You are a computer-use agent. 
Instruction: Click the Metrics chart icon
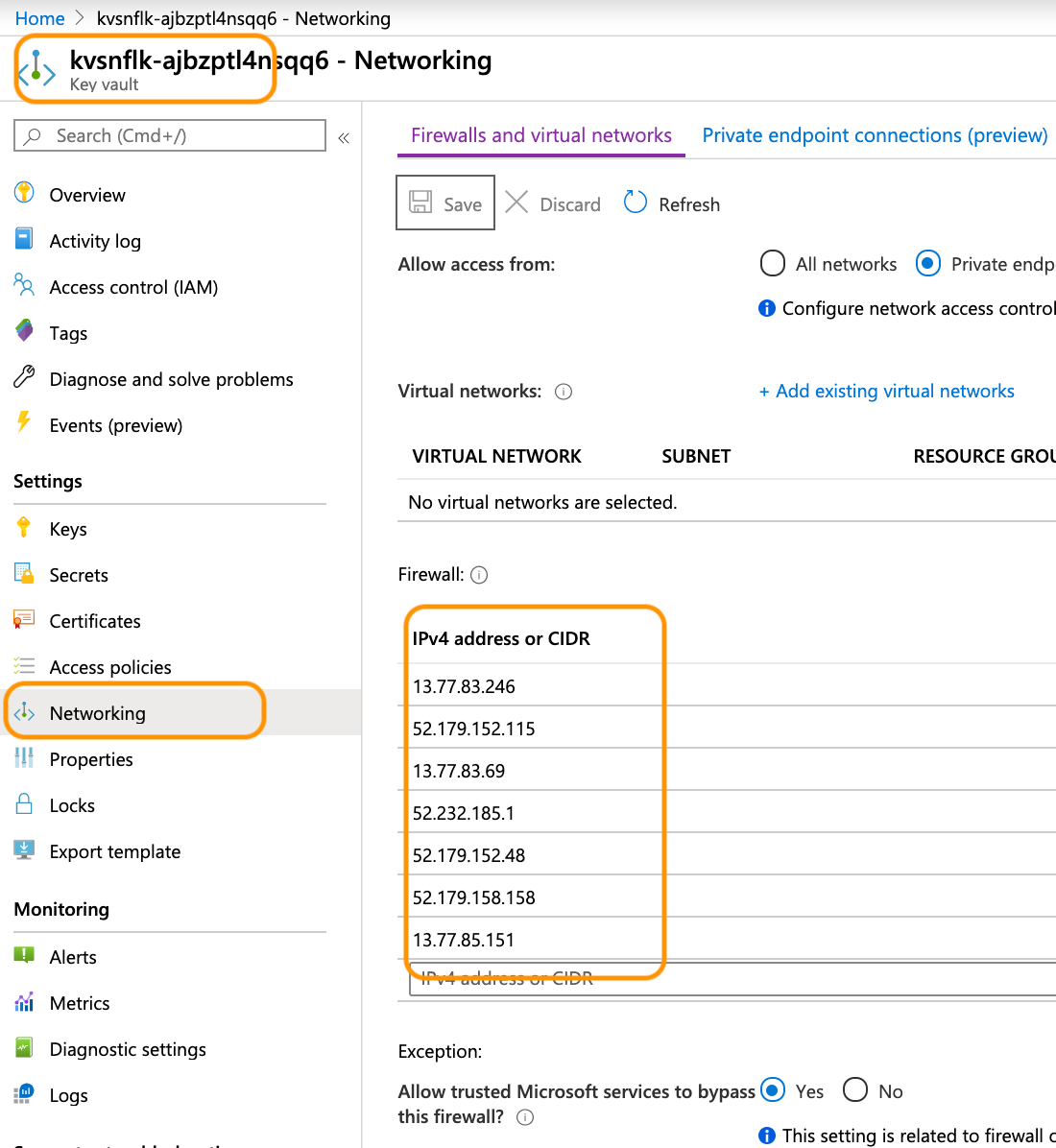24,1001
